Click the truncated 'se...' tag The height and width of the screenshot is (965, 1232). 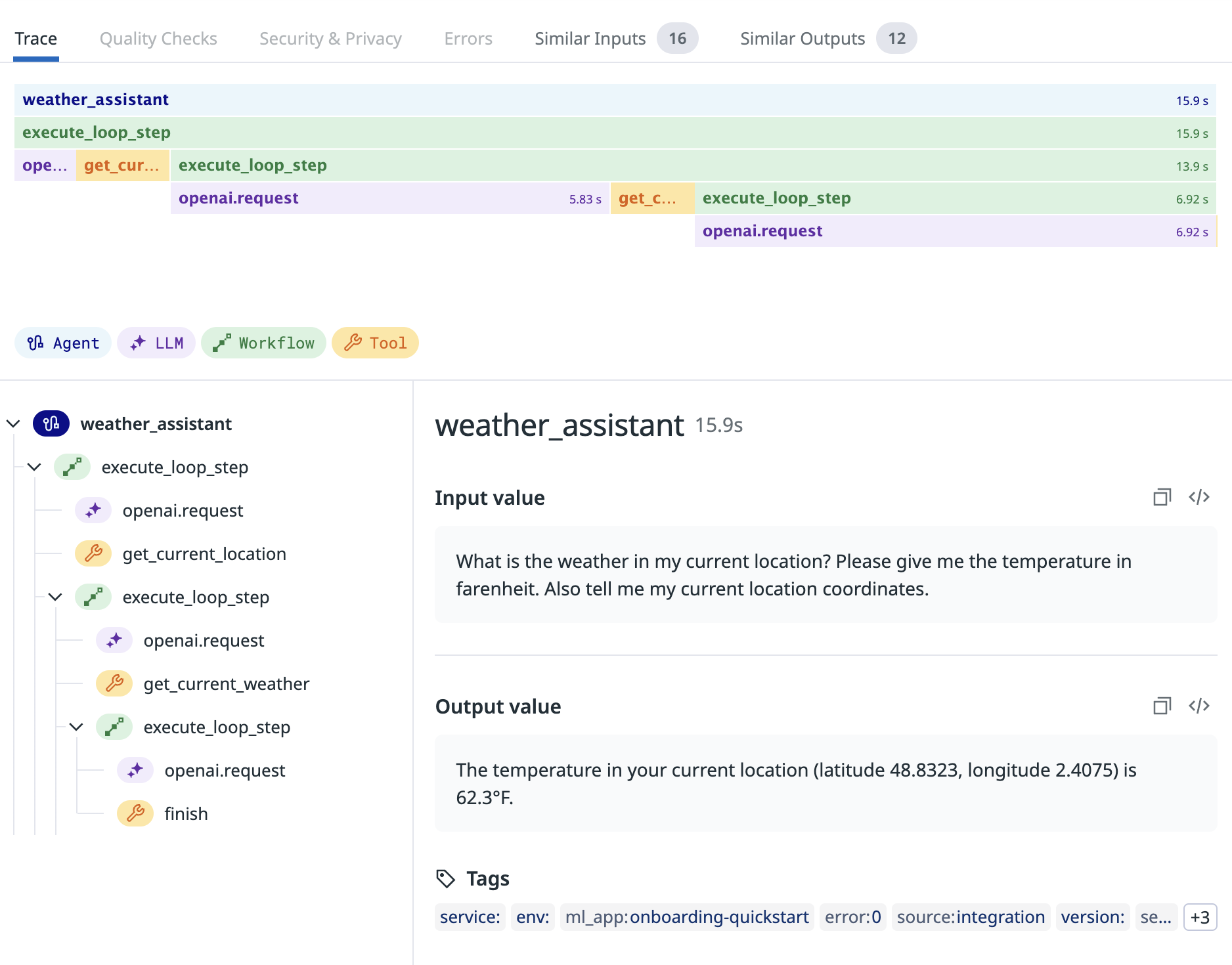(x=1156, y=917)
